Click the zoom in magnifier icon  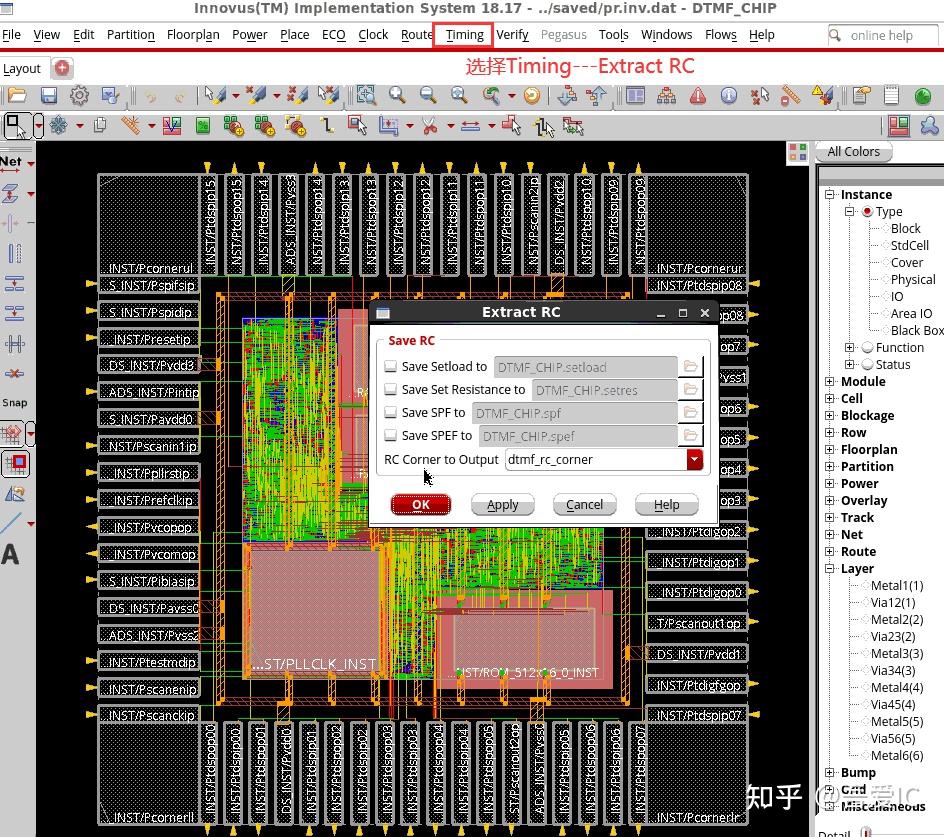(397, 96)
